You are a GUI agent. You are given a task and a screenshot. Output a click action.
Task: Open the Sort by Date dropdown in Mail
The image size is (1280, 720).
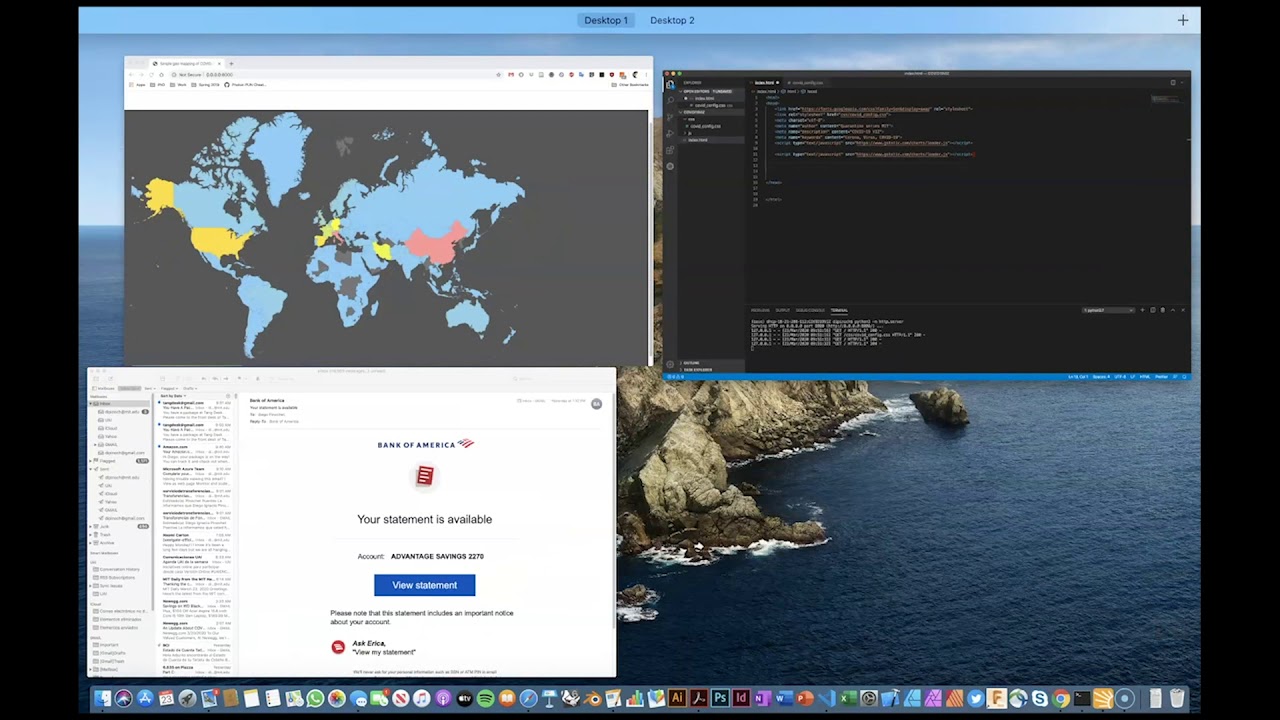point(173,396)
